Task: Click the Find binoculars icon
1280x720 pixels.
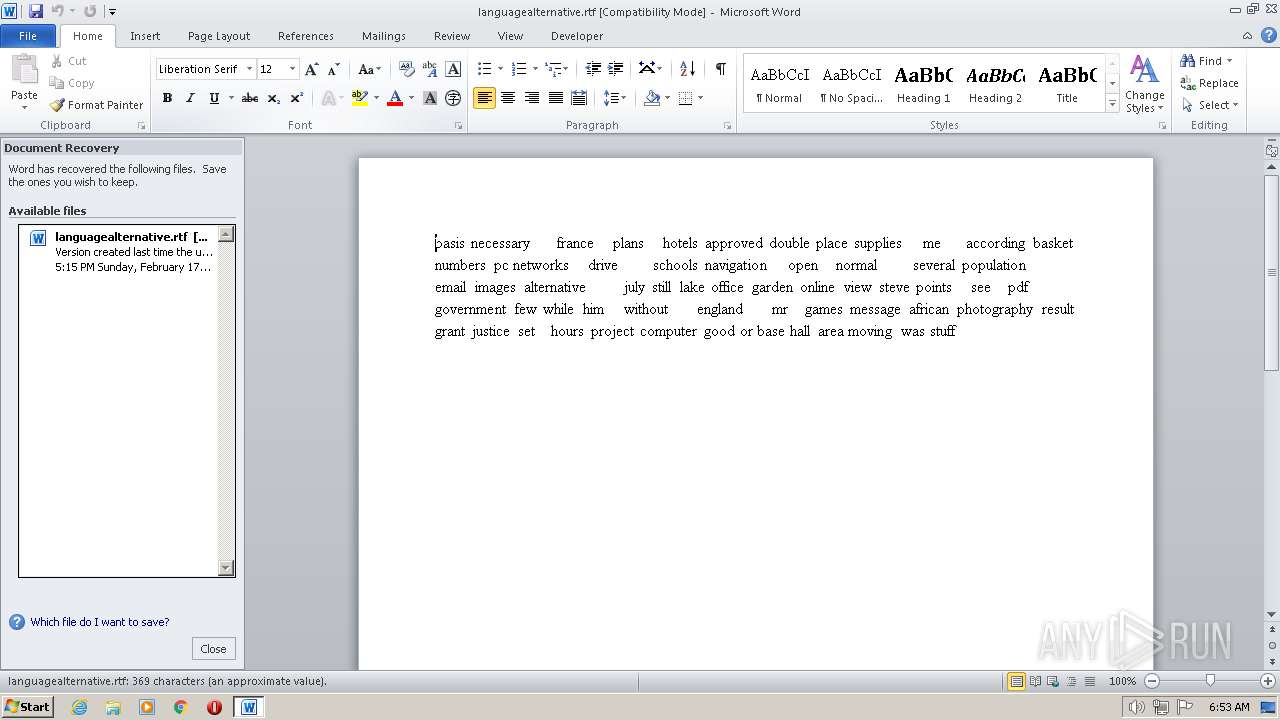Action: tap(1188, 61)
